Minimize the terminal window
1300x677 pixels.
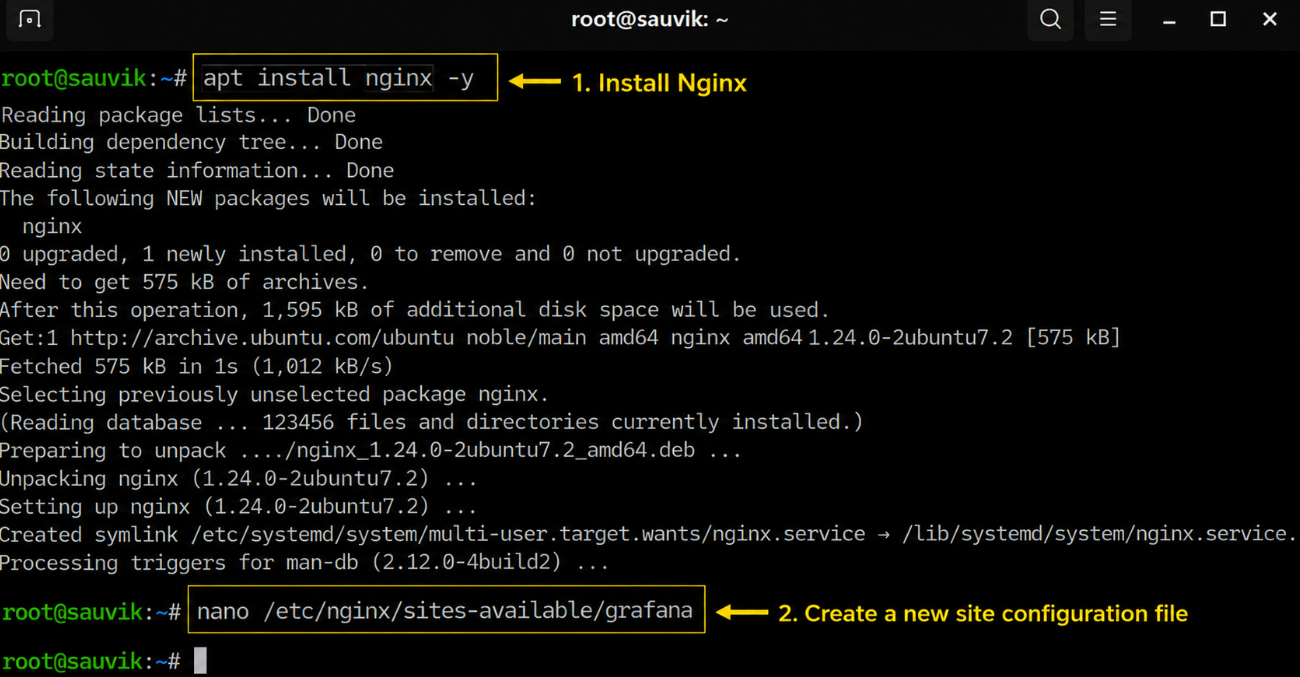tap(1169, 20)
